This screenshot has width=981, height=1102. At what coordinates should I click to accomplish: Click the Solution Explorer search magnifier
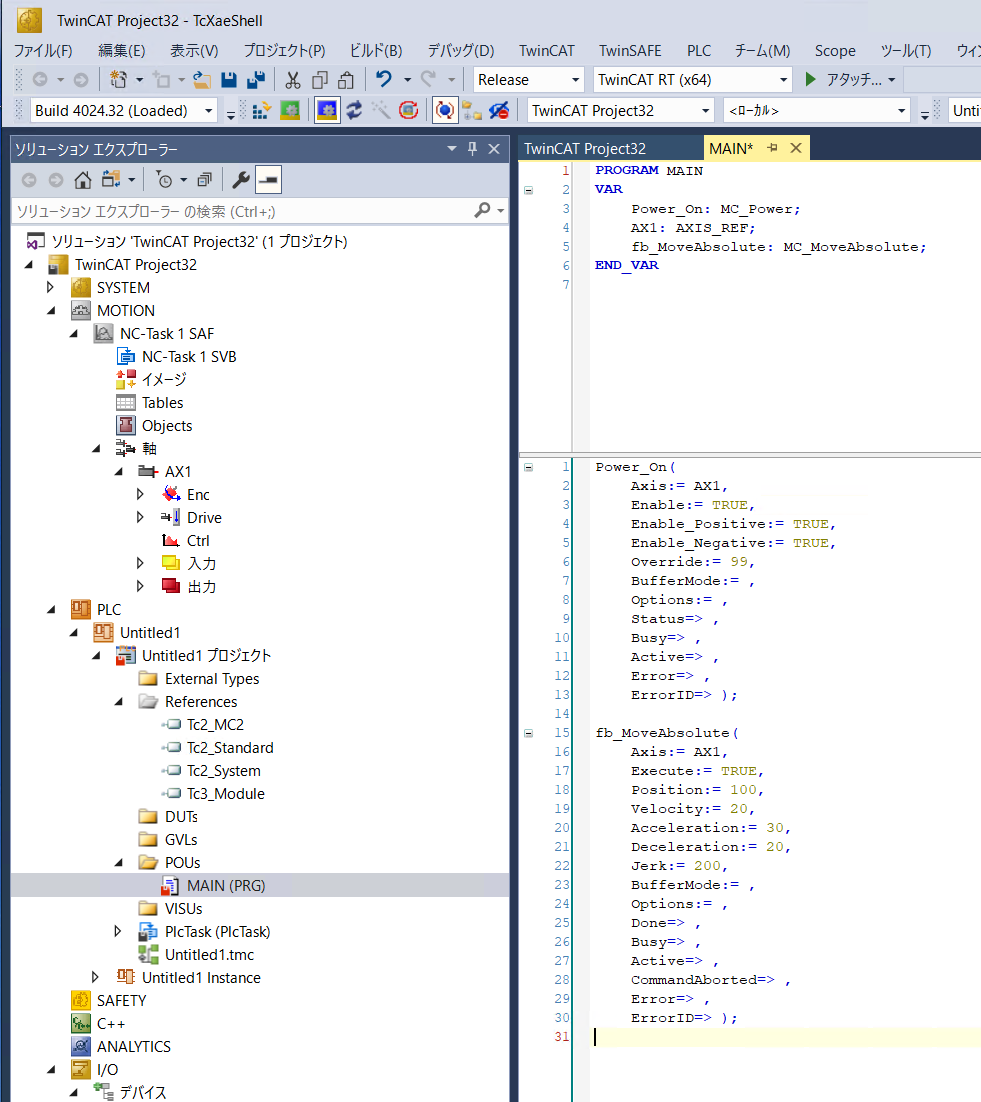[482, 210]
